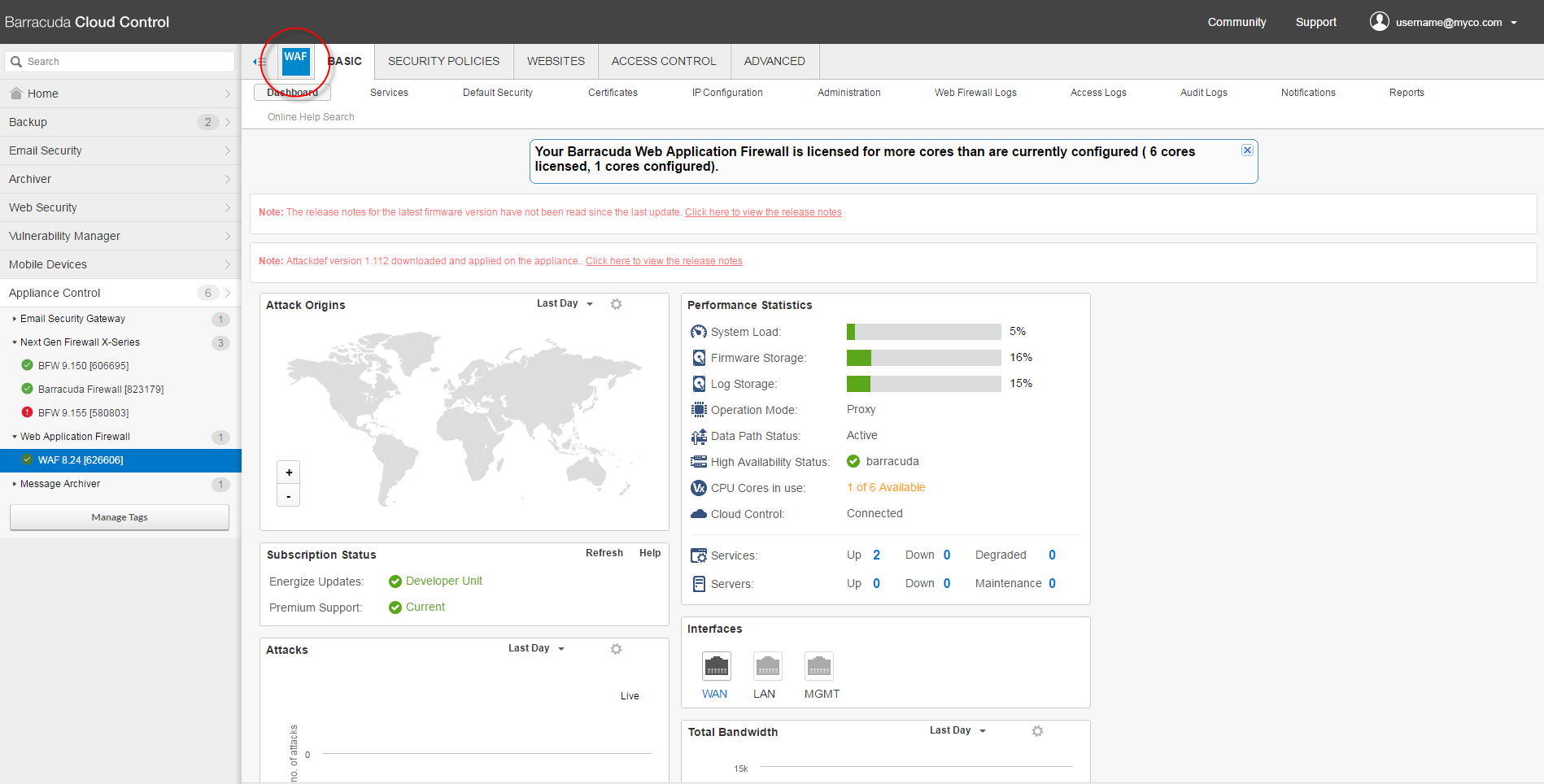1544x784 pixels.
Task: Collapse the Next Gen Firewall X-Series node
Action: pyautogui.click(x=14, y=342)
